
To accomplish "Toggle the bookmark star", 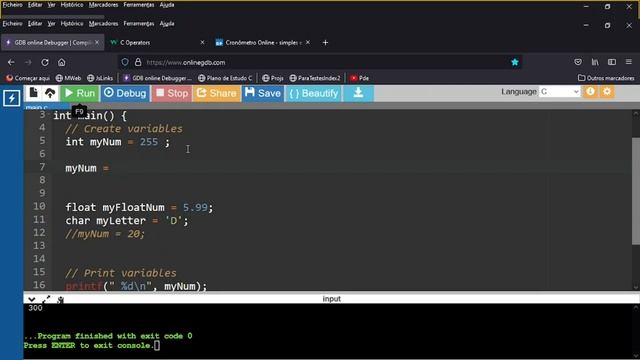I will point(515,62).
